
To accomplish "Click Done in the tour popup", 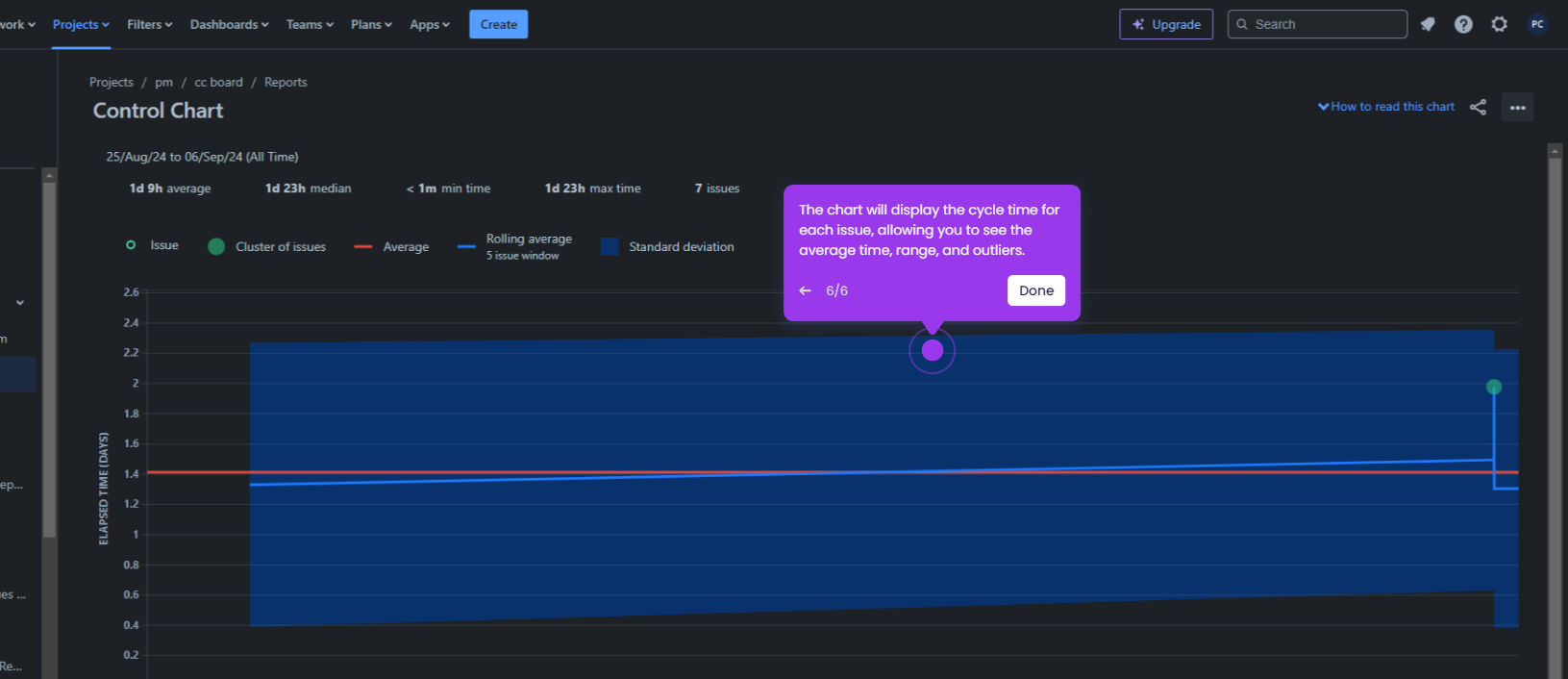I will click(x=1036, y=290).
